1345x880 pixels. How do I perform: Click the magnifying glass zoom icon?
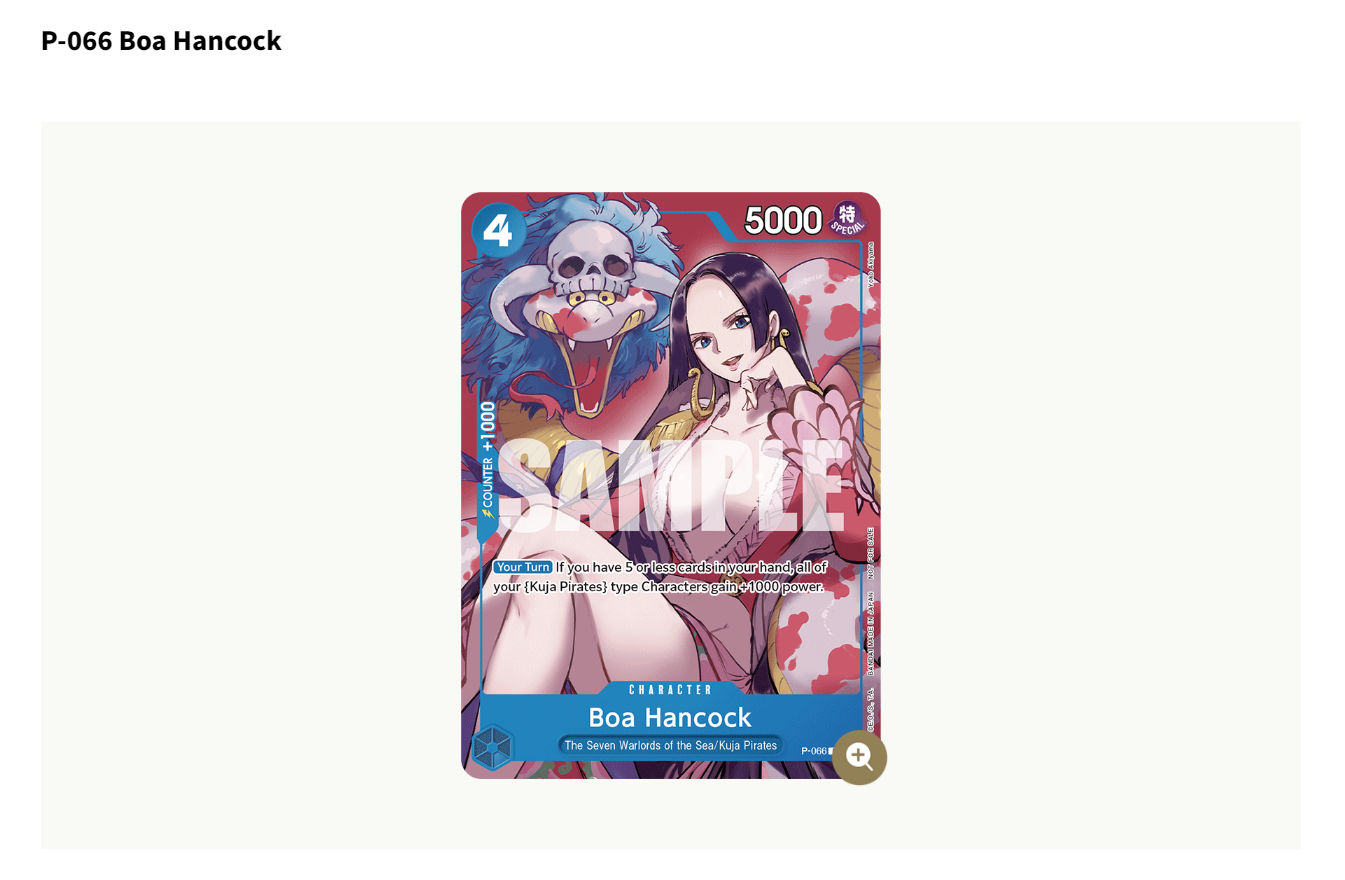[x=859, y=757]
